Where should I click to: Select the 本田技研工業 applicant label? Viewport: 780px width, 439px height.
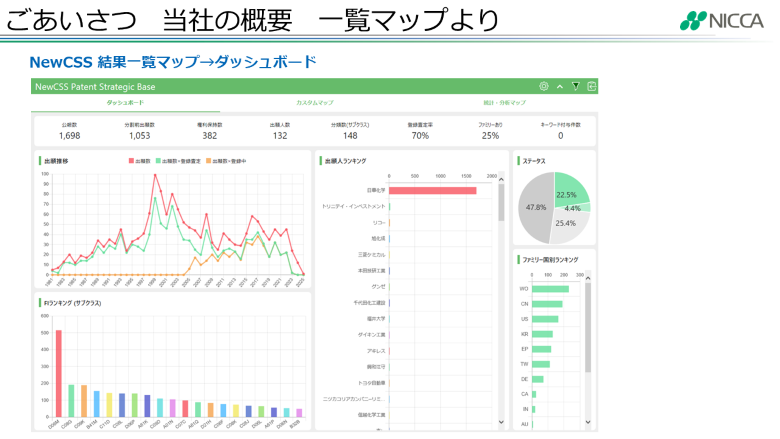[372, 271]
